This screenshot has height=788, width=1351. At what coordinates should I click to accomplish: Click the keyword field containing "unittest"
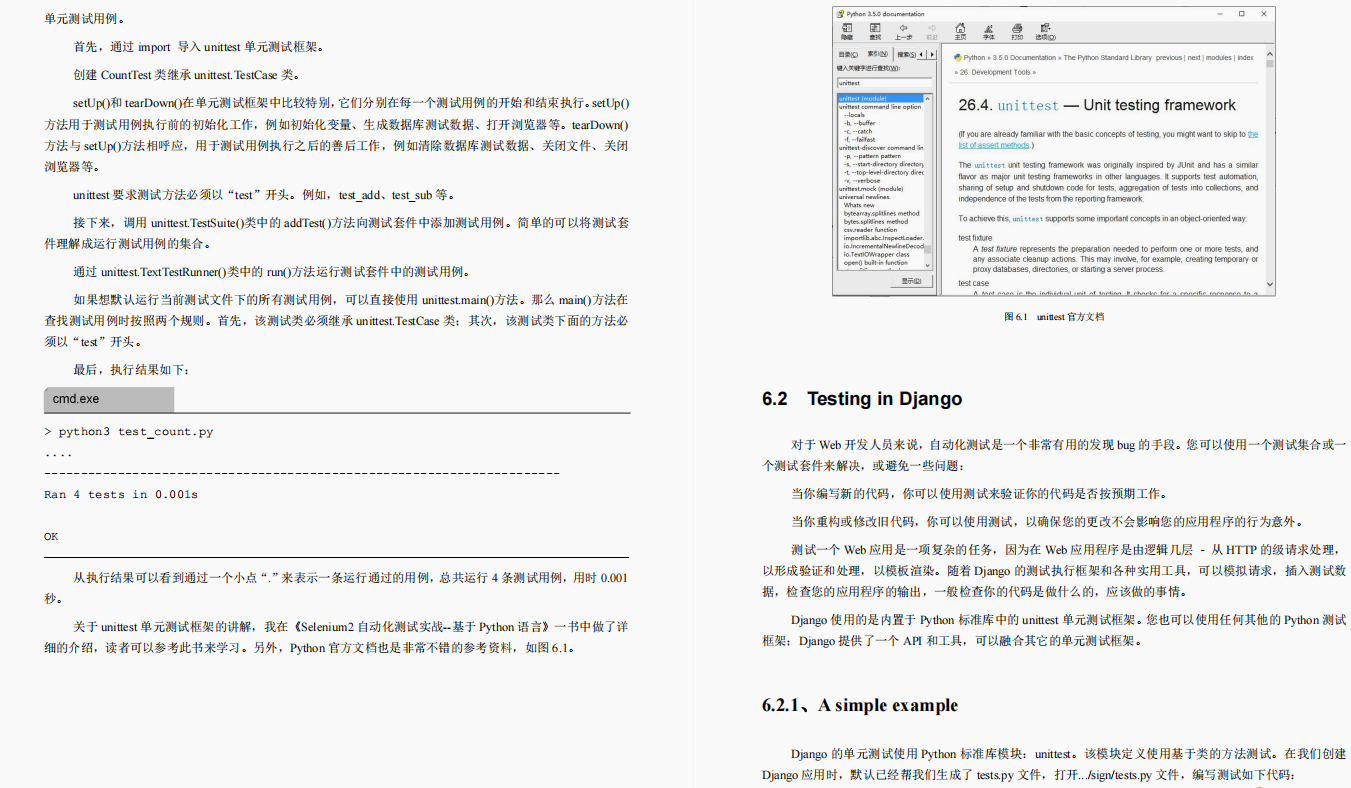(x=884, y=83)
